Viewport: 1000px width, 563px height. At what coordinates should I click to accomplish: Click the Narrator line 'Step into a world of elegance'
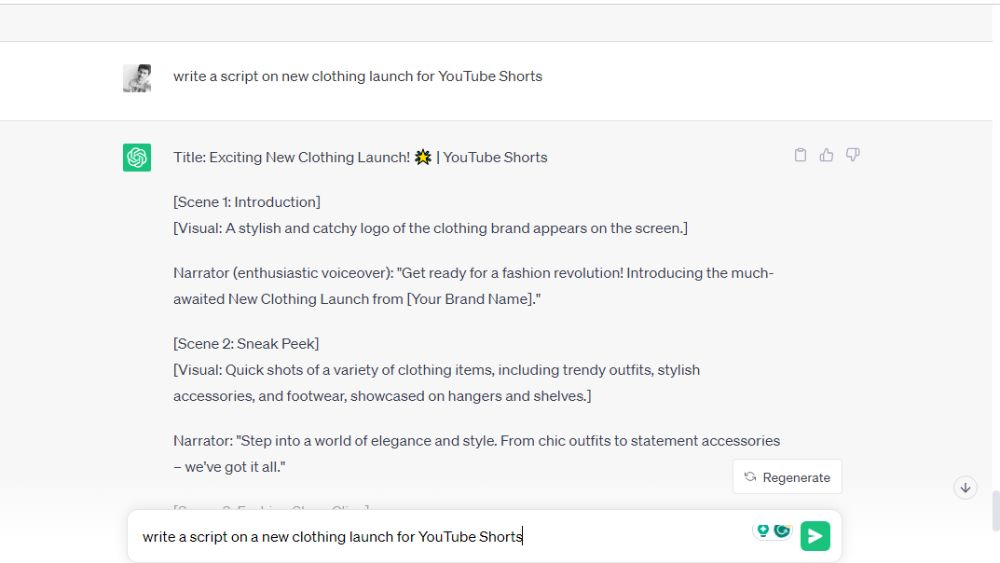pos(476,441)
